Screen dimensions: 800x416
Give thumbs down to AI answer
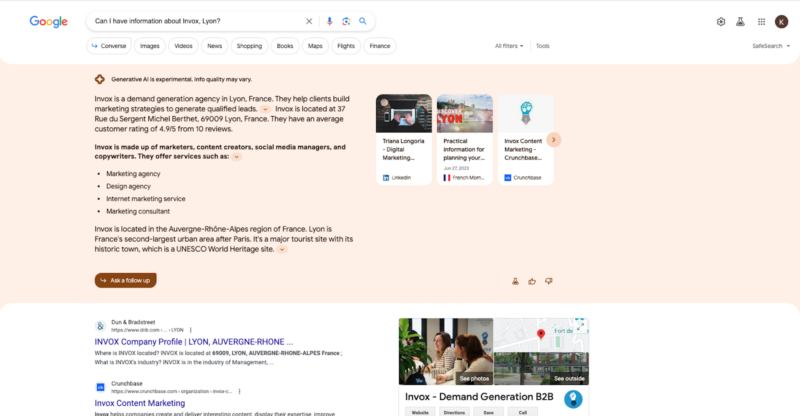click(x=548, y=281)
